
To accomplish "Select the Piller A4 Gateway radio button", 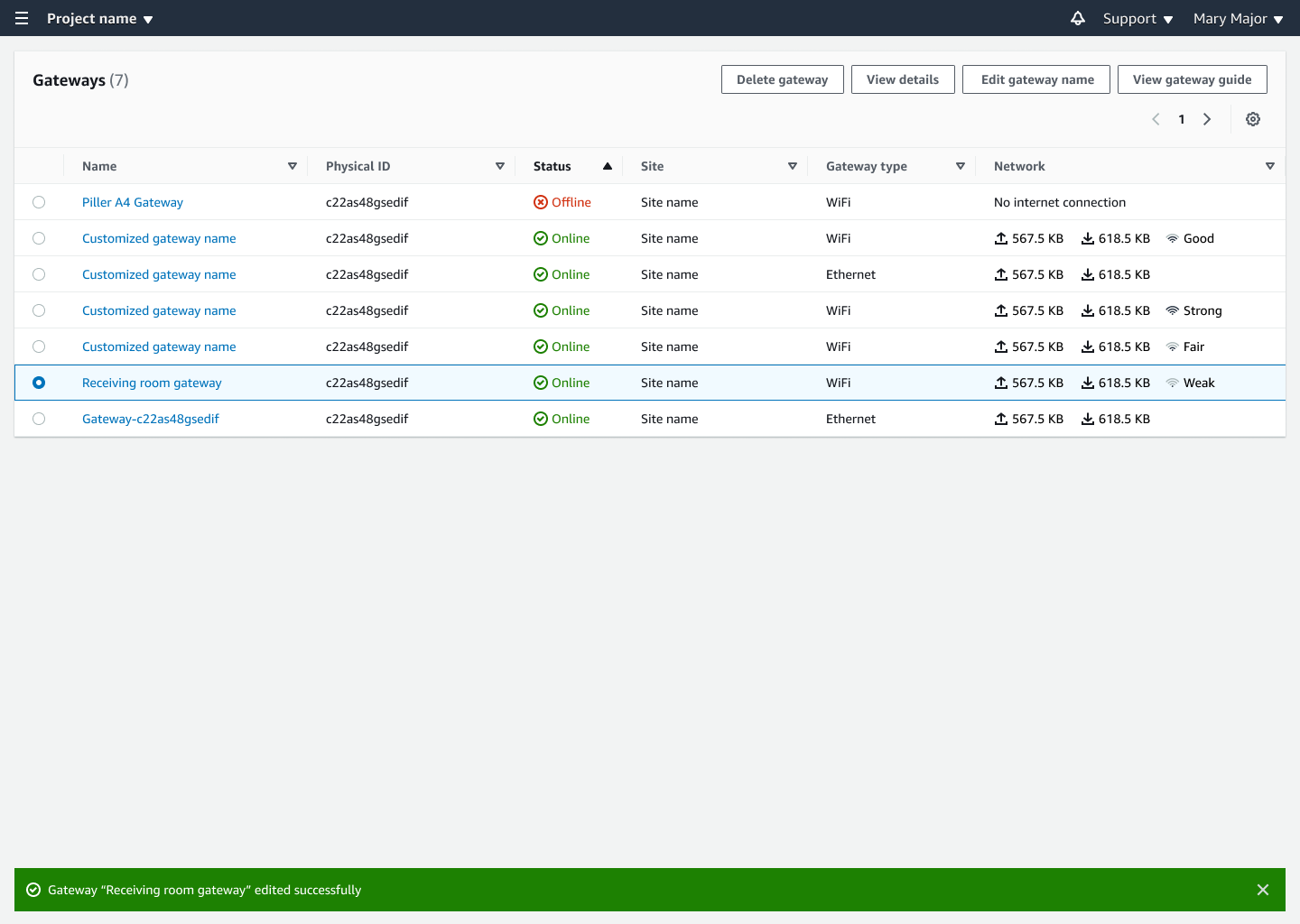I will pos(39,202).
